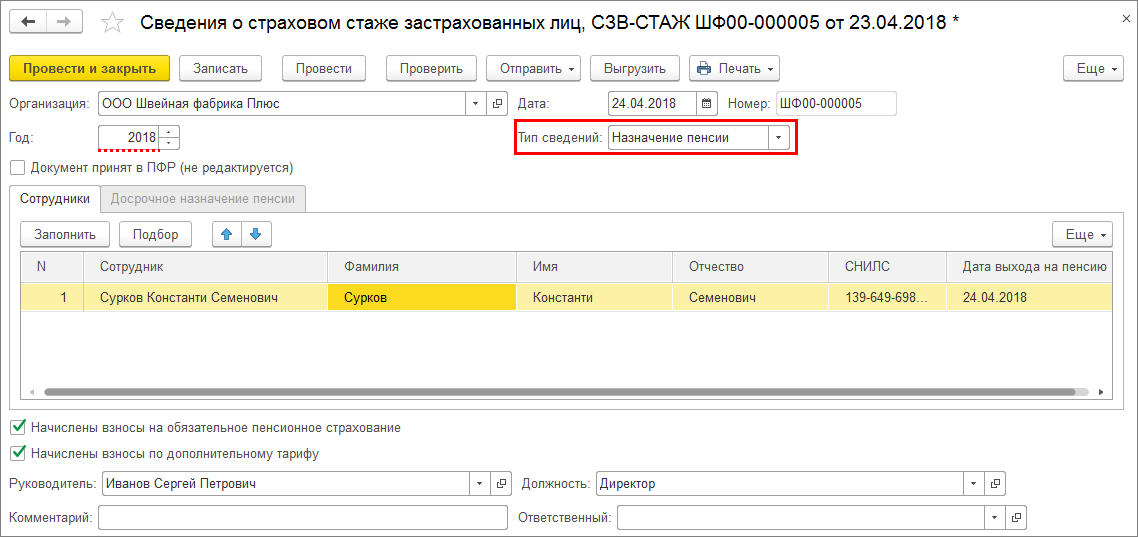Click the horizontal scrollbar of employees table
The height and width of the screenshot is (537, 1138).
(x=559, y=391)
